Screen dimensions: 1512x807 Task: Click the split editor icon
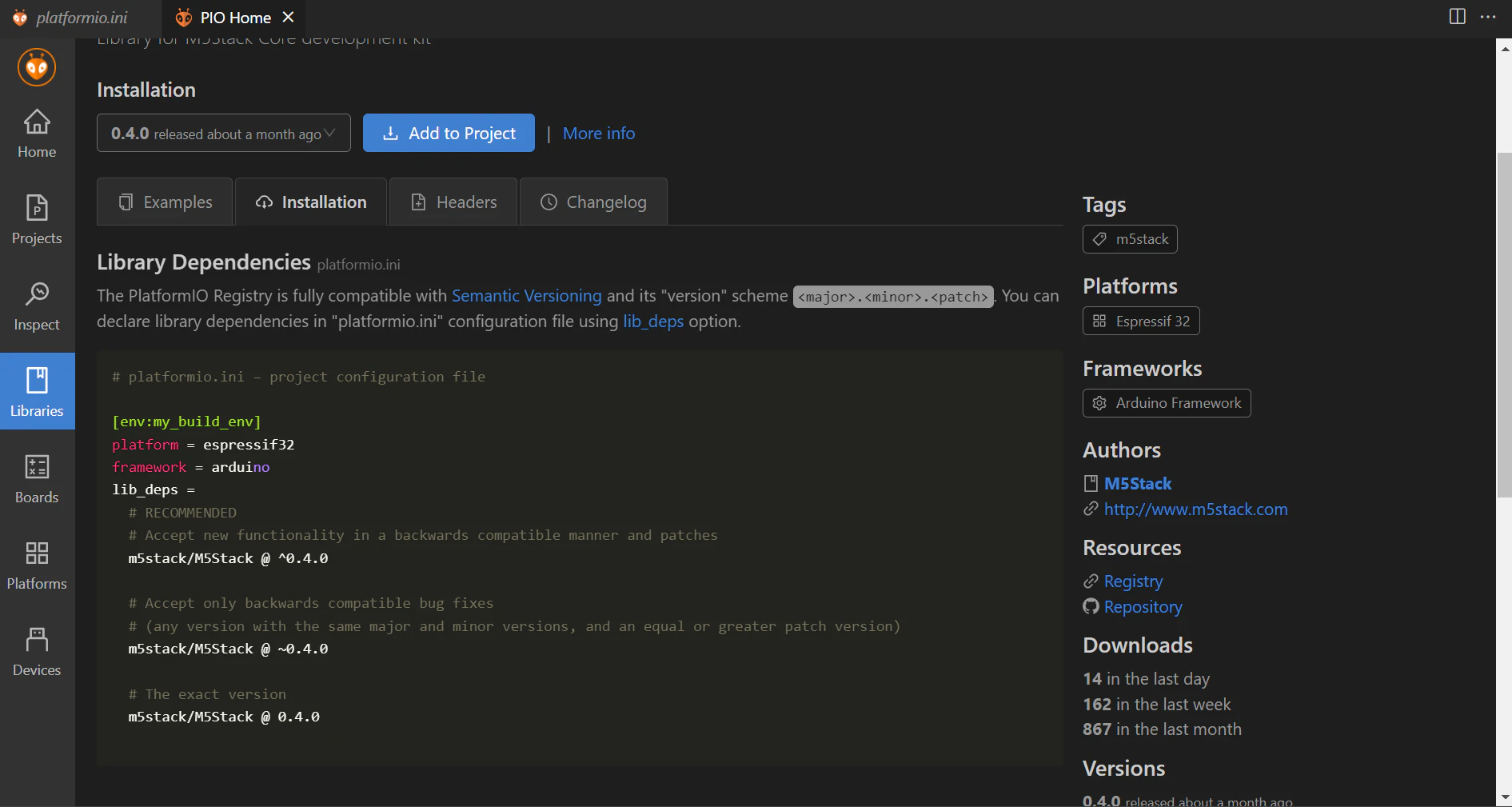pyautogui.click(x=1458, y=17)
